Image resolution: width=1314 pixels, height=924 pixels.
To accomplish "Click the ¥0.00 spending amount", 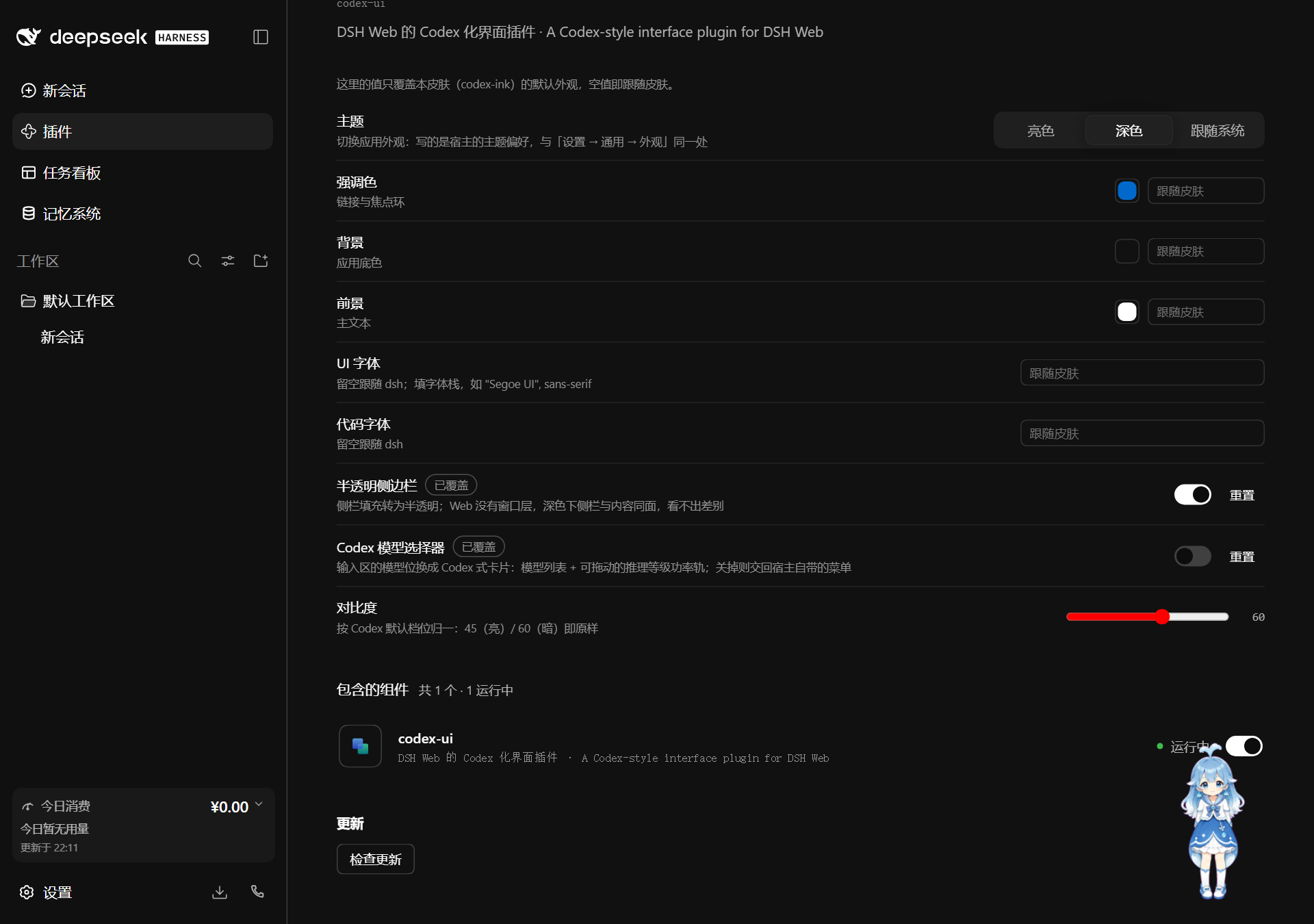I will tap(229, 807).
